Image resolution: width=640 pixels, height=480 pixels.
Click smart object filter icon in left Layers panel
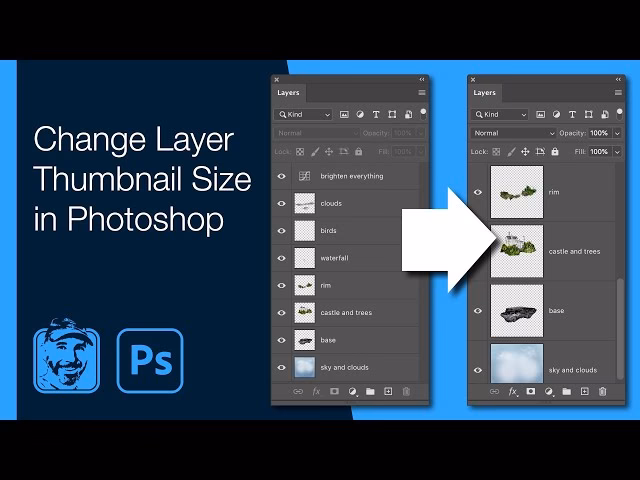click(x=408, y=115)
